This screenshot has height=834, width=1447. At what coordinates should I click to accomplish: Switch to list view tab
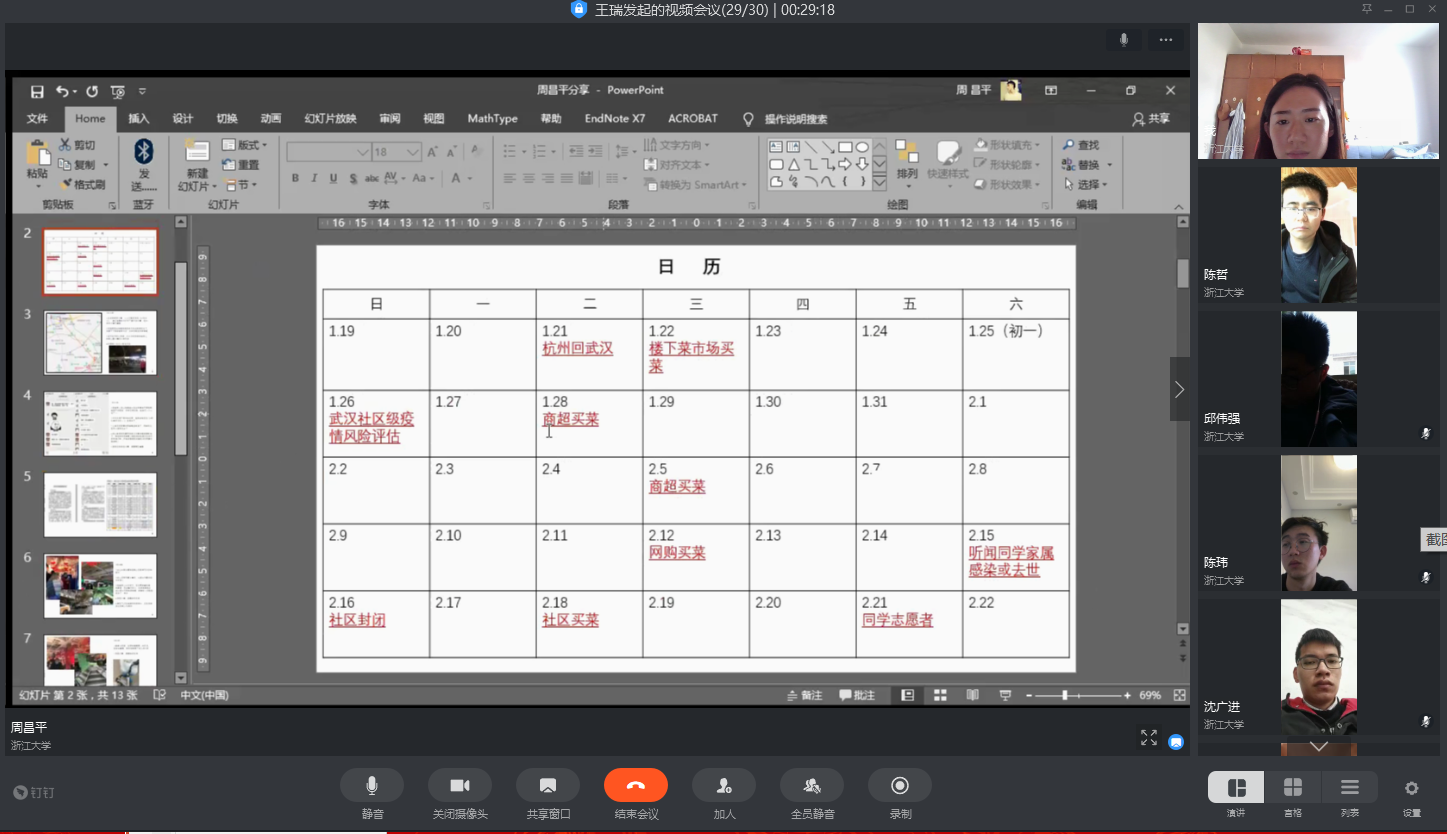click(1349, 788)
